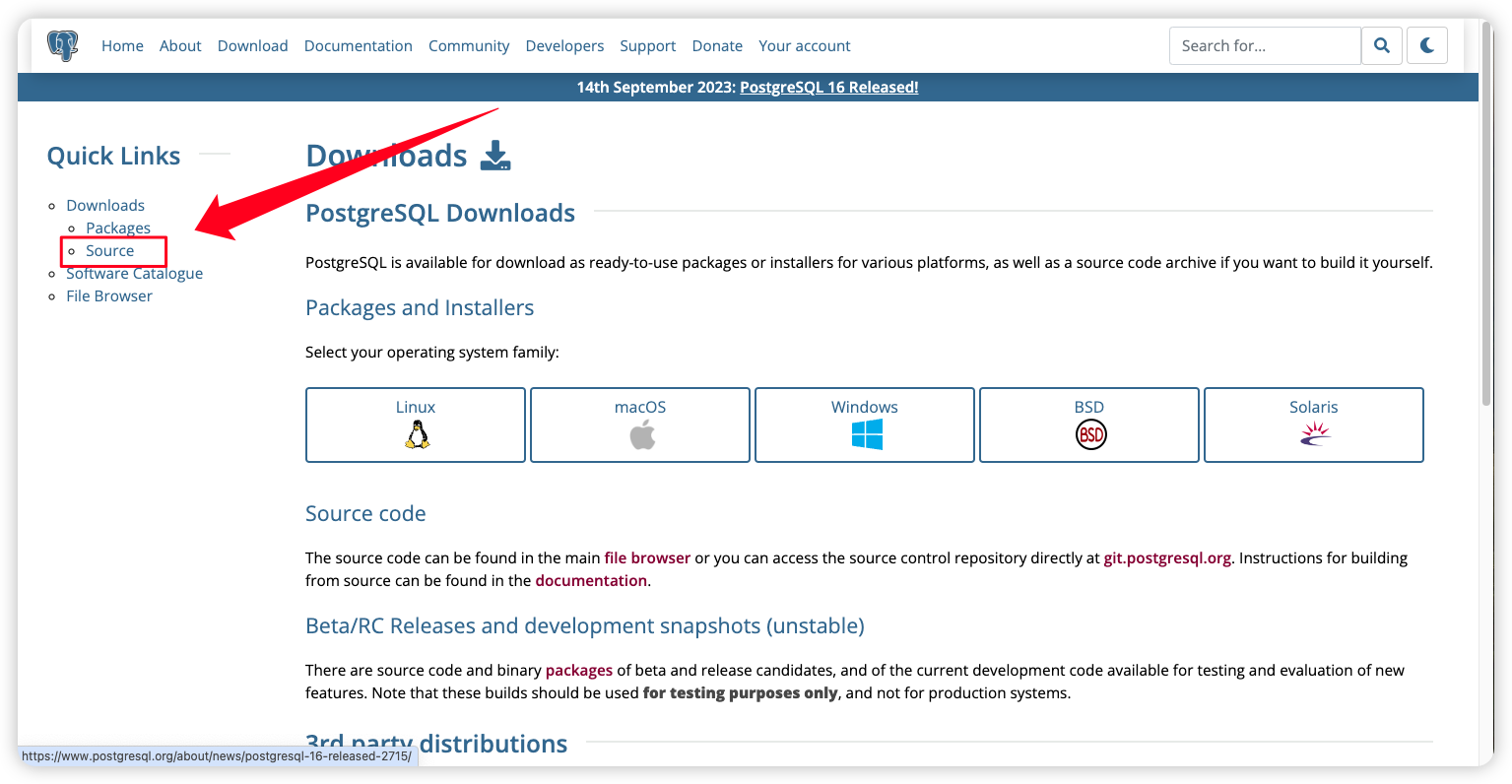The width and height of the screenshot is (1512, 784).
Task: Follow the packages link for beta releases
Action: point(579,670)
